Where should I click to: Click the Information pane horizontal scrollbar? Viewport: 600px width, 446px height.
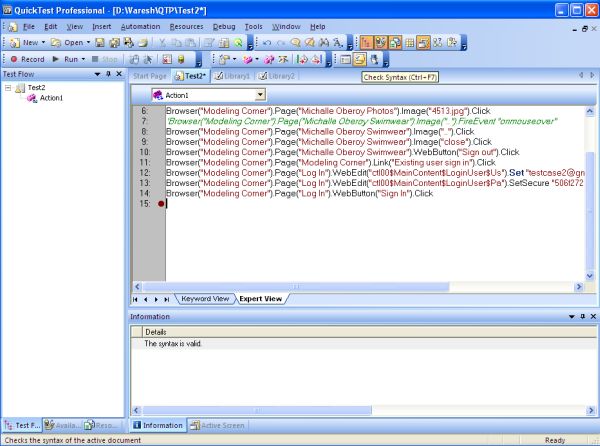click(257, 410)
